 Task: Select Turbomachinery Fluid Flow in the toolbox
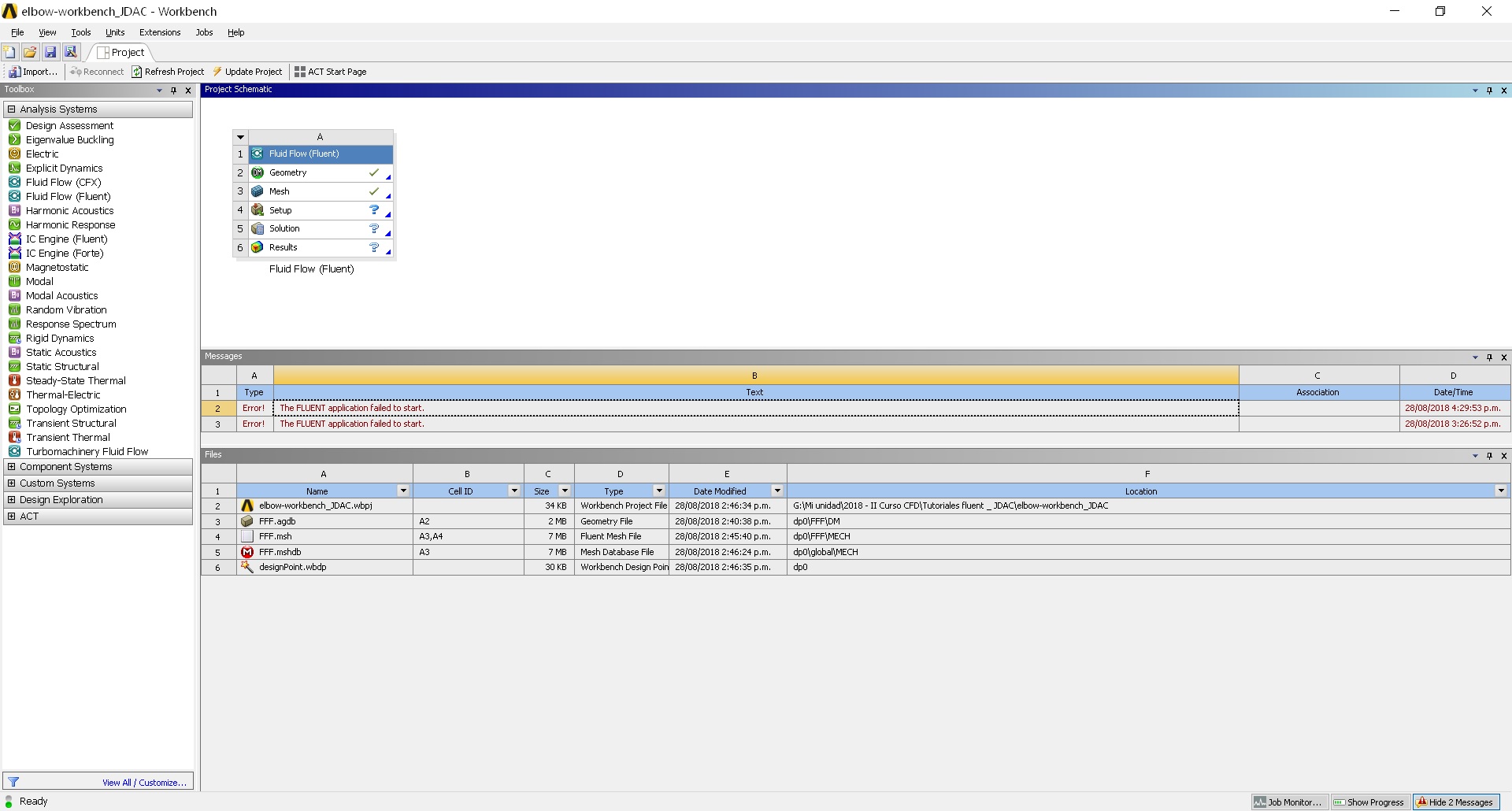point(87,451)
